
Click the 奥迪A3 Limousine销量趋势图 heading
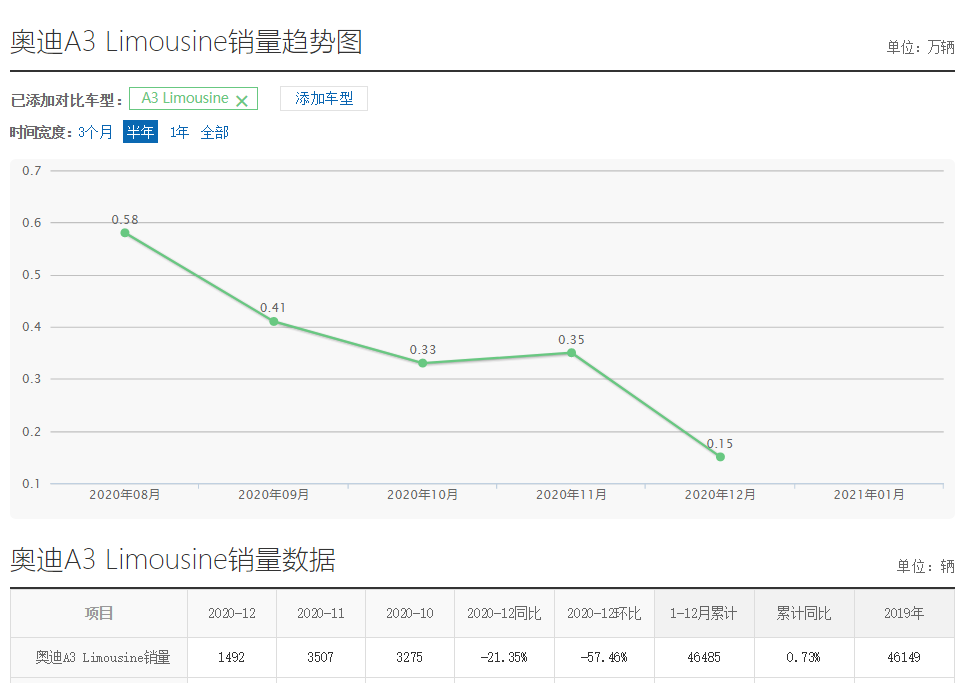pyautogui.click(x=186, y=42)
